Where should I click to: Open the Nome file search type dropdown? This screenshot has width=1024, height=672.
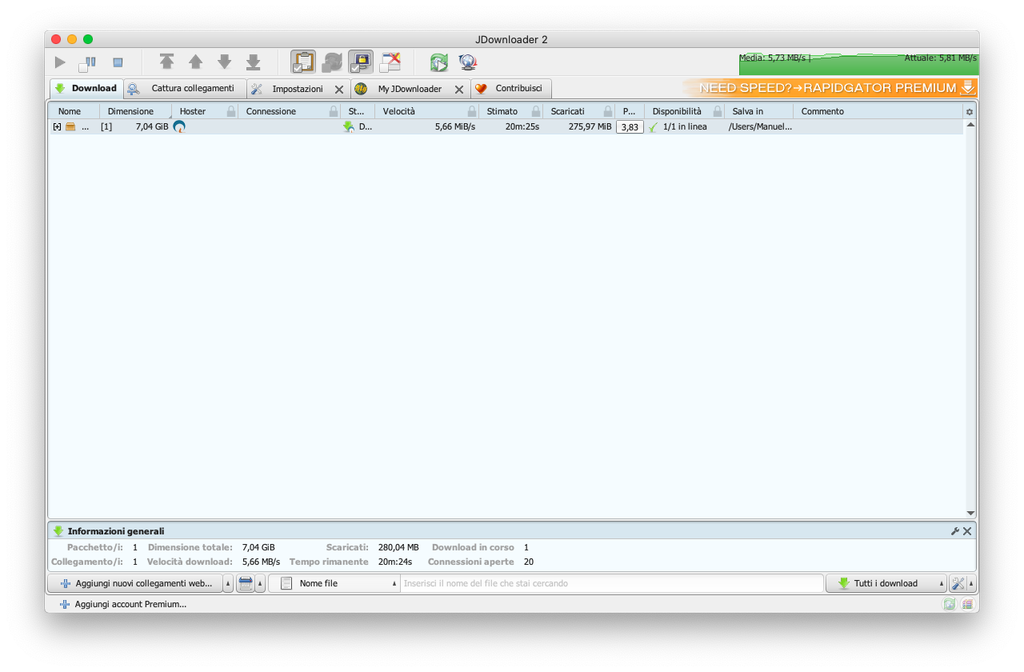click(334, 583)
